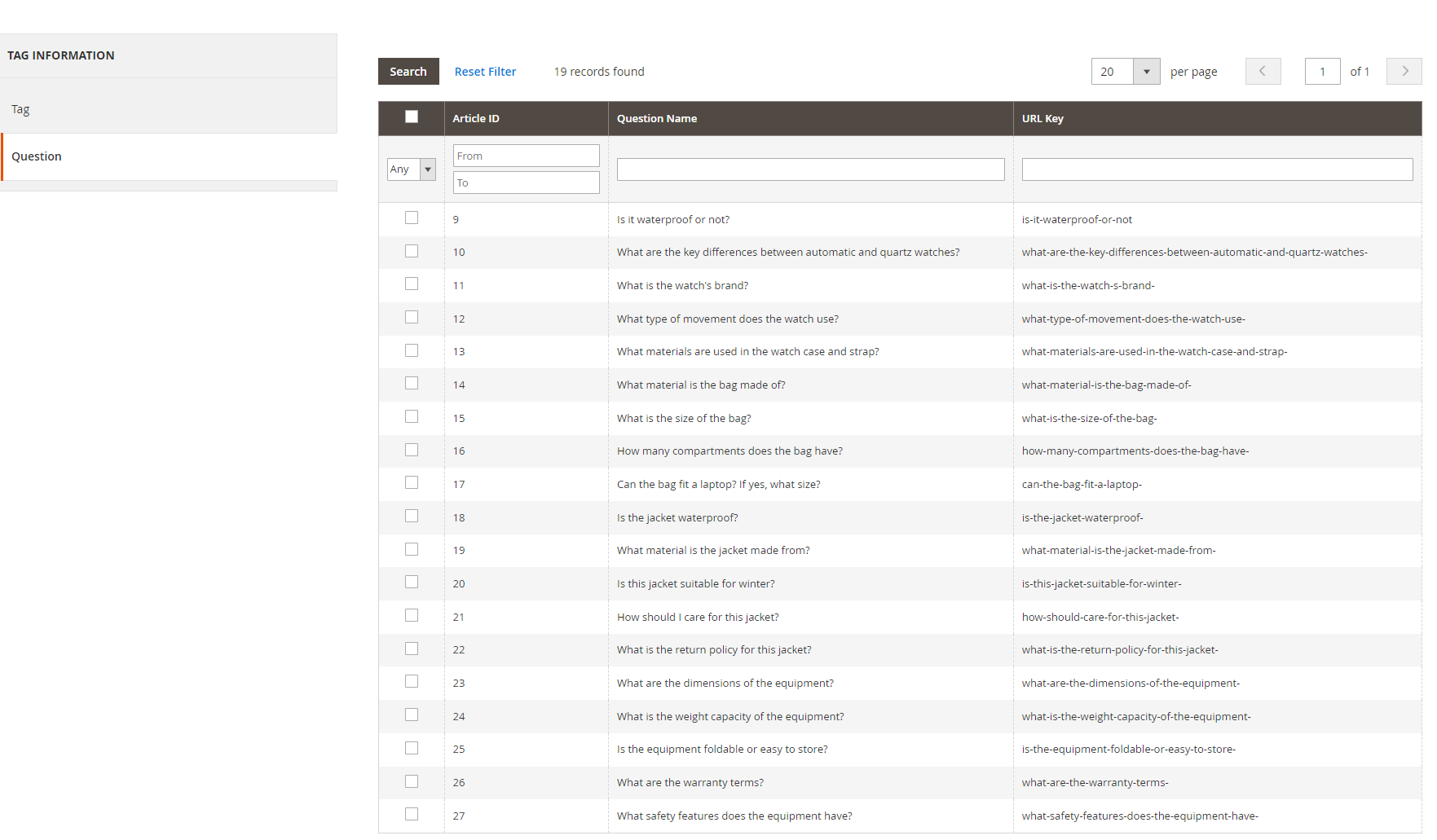Click URL key 'is-it-waterproof-or-not'

[1077, 219]
